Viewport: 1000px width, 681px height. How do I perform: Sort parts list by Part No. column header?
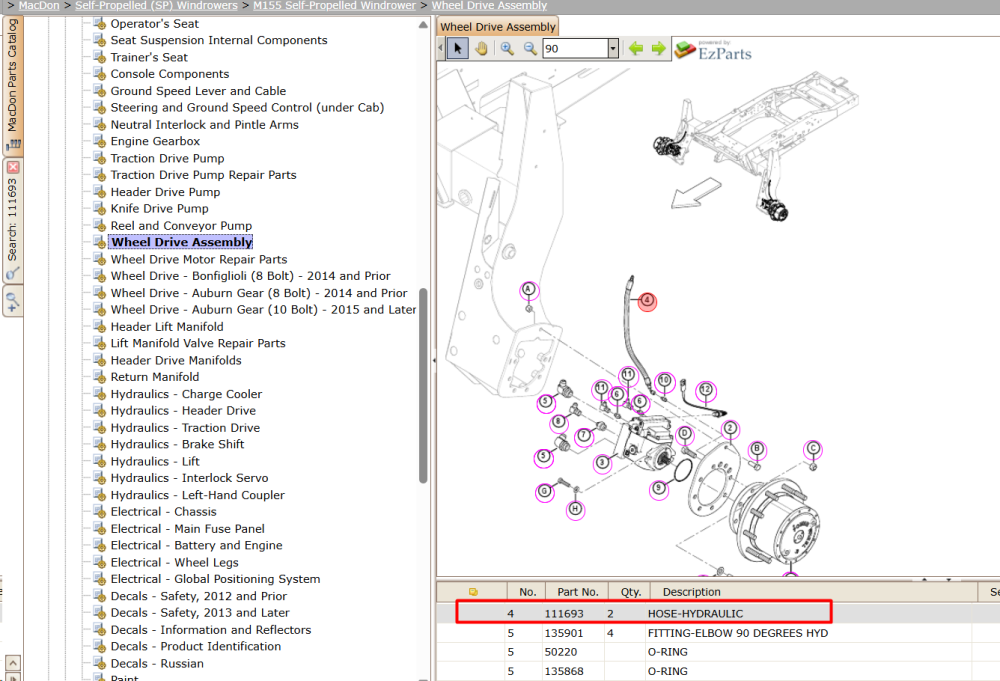pos(578,592)
